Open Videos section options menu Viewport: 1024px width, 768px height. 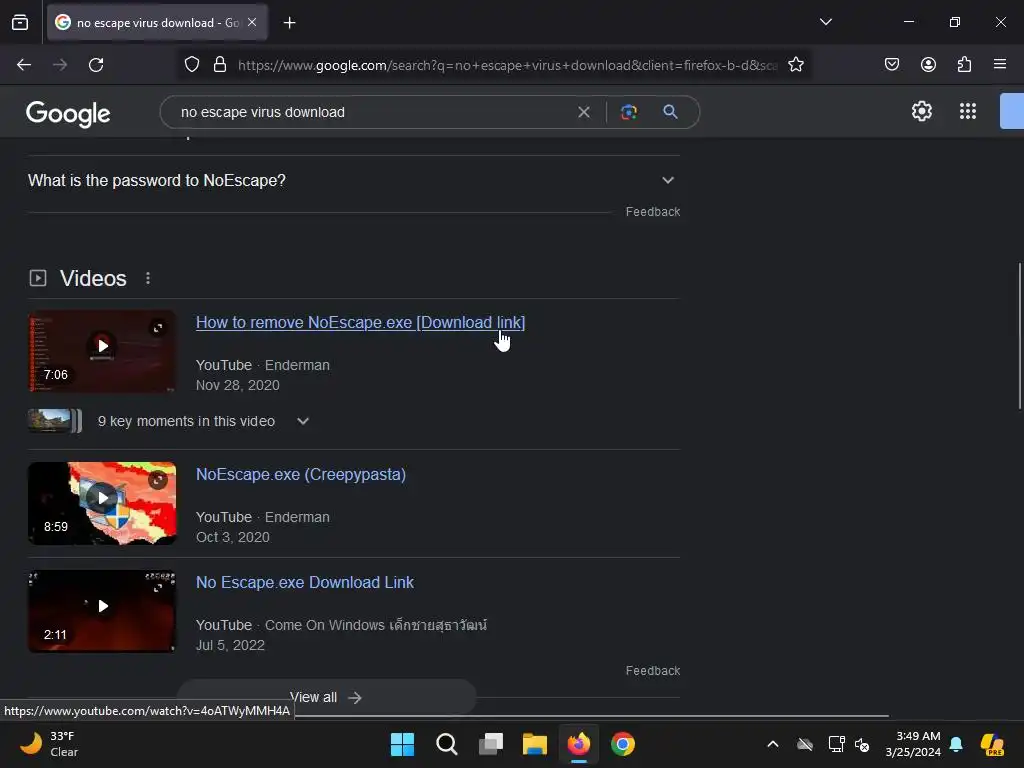tap(148, 278)
